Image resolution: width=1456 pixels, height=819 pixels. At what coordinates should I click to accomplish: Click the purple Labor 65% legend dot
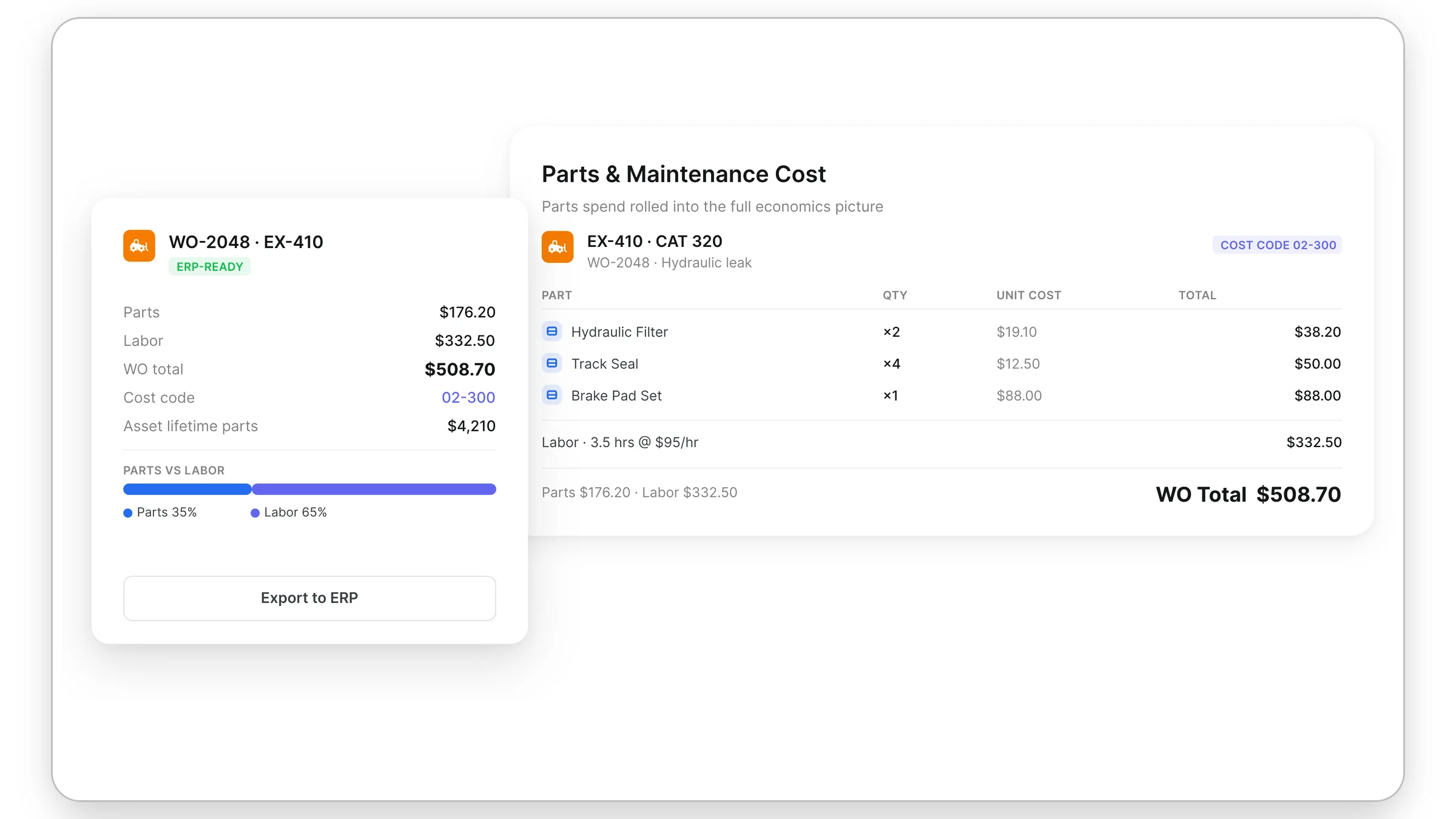[x=255, y=513]
